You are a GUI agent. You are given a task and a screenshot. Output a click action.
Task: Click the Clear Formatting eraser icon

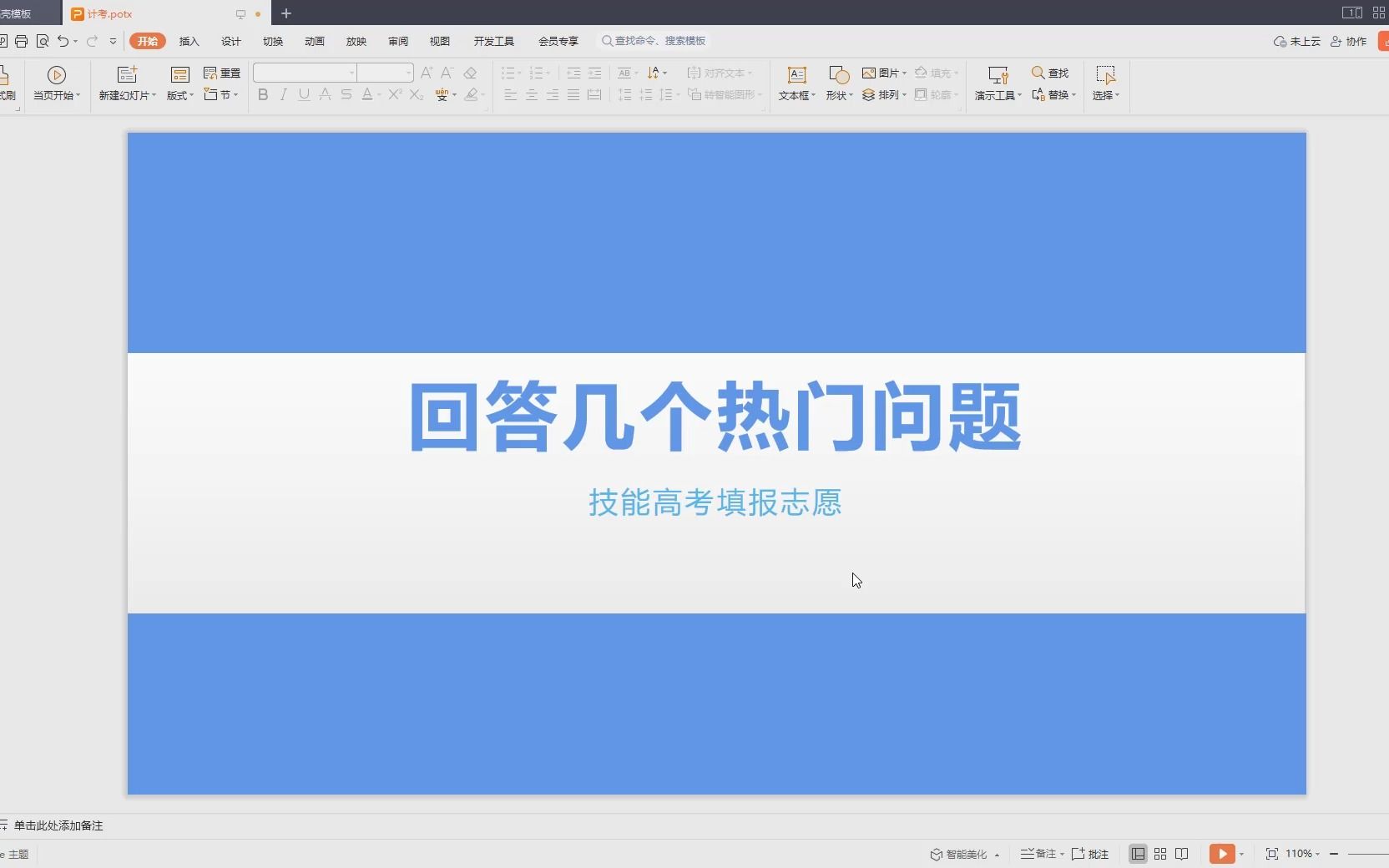[x=470, y=73]
